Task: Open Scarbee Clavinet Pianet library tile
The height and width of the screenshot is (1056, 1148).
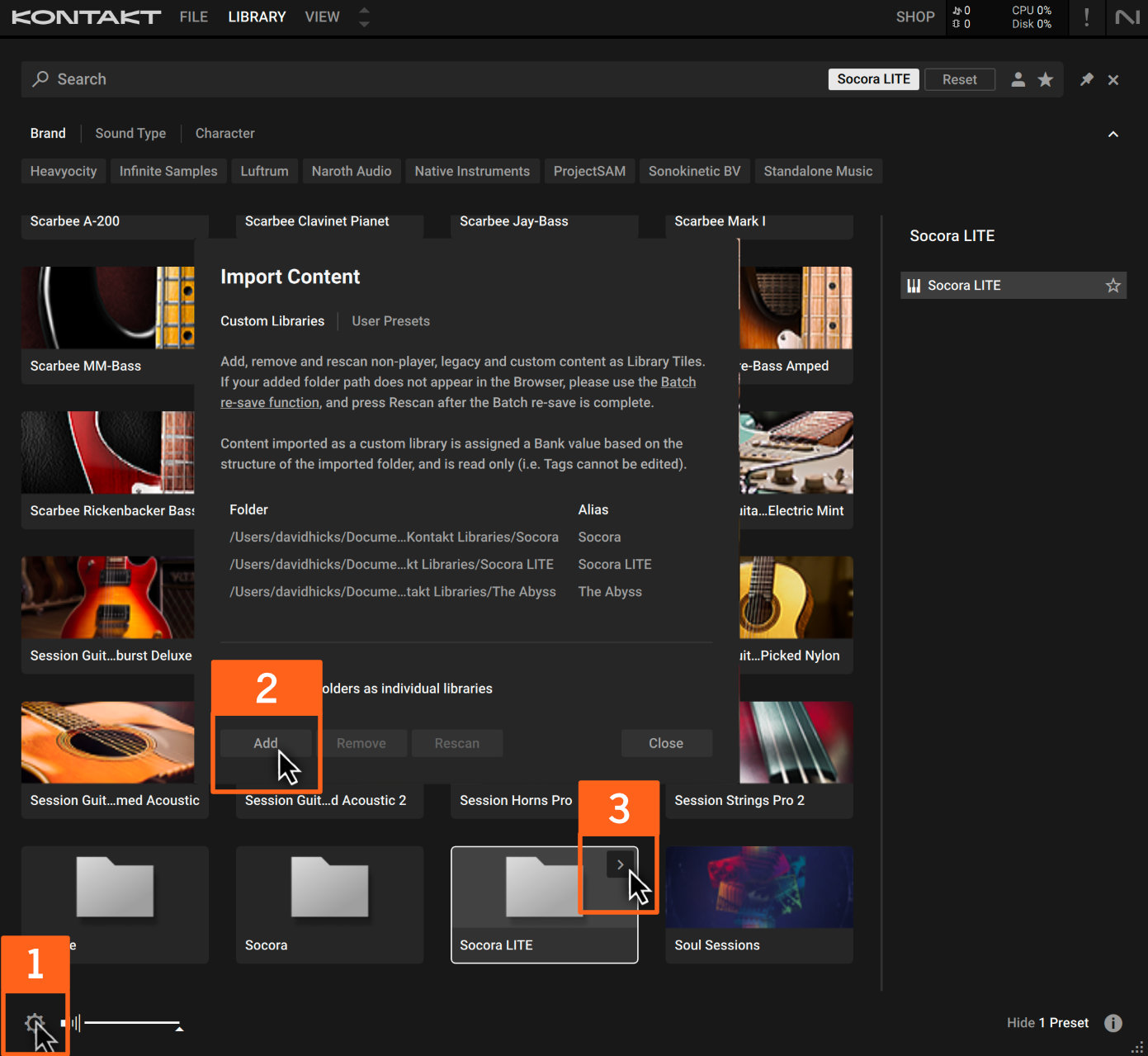Action: (x=329, y=226)
